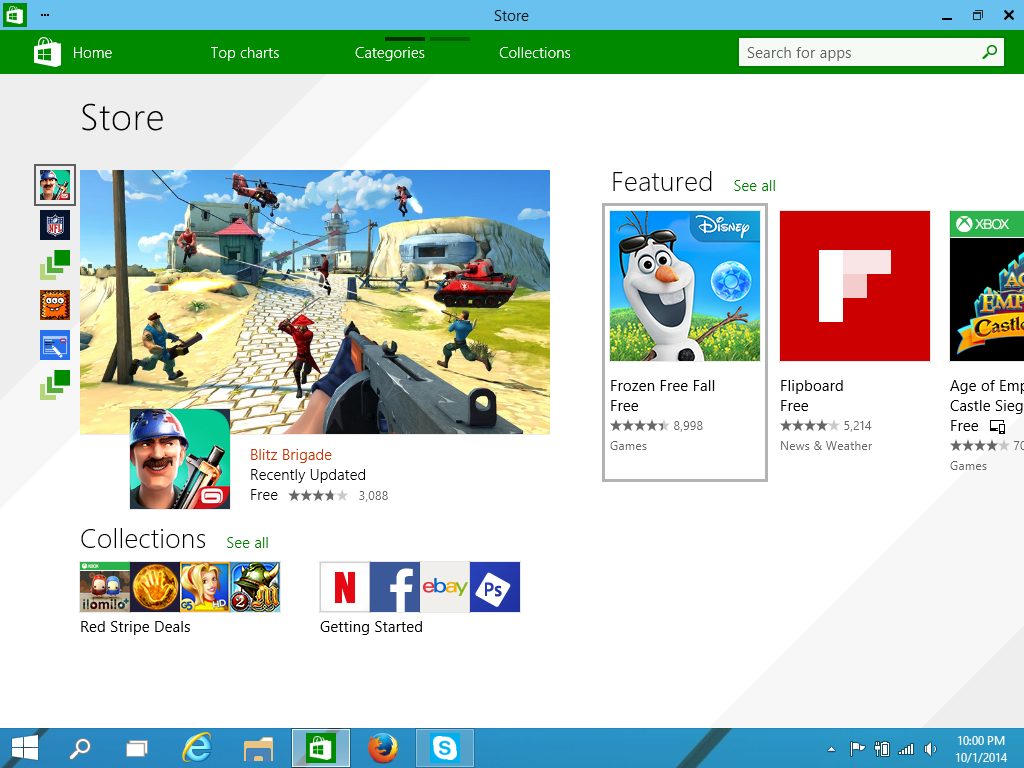Image resolution: width=1024 pixels, height=768 pixels.
Task: Click the network signal icon in system tray
Action: pyautogui.click(x=906, y=749)
